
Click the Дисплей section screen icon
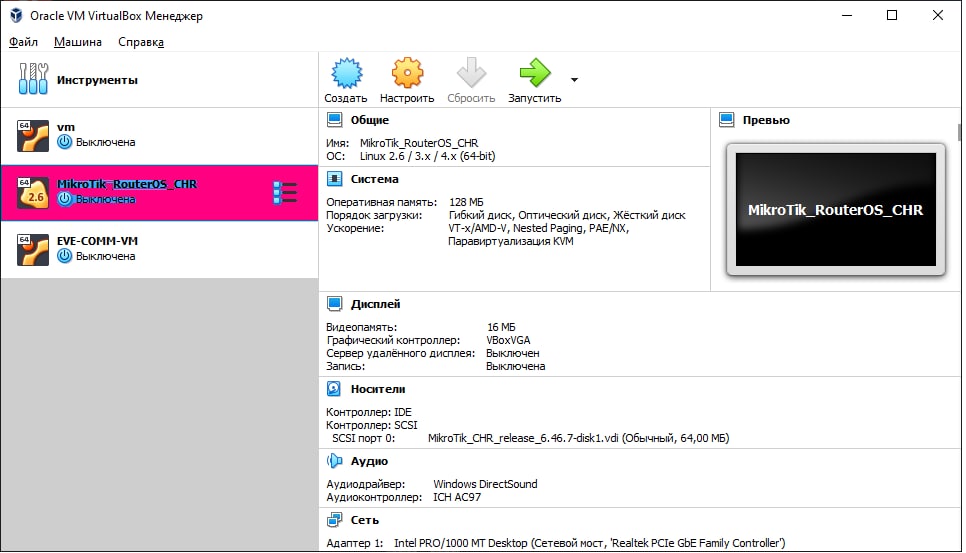pos(335,304)
